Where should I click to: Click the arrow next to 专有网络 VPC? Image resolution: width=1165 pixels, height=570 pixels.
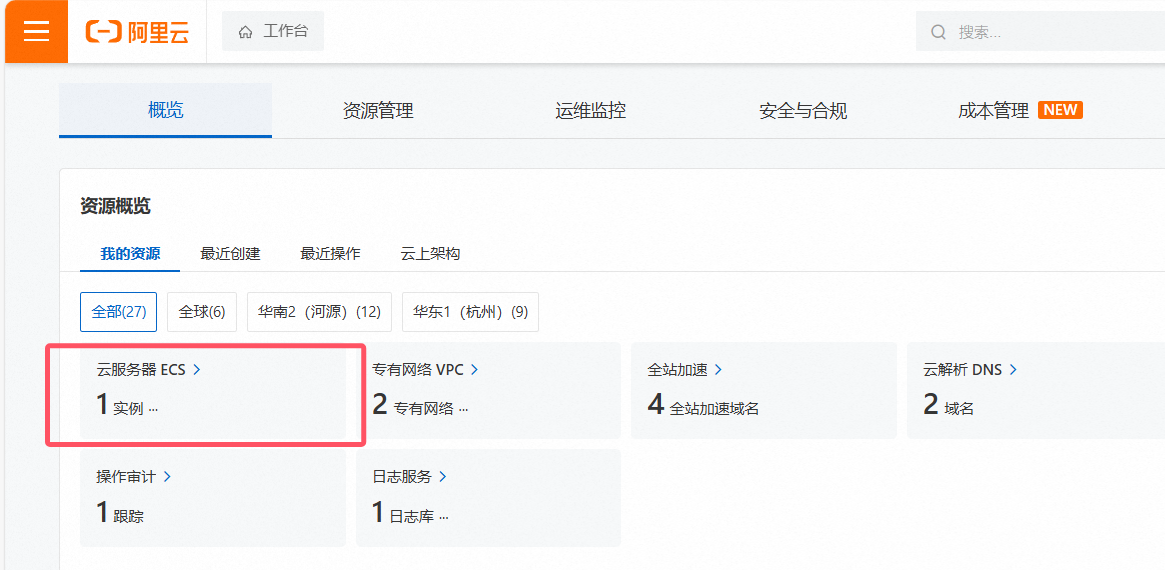point(474,369)
